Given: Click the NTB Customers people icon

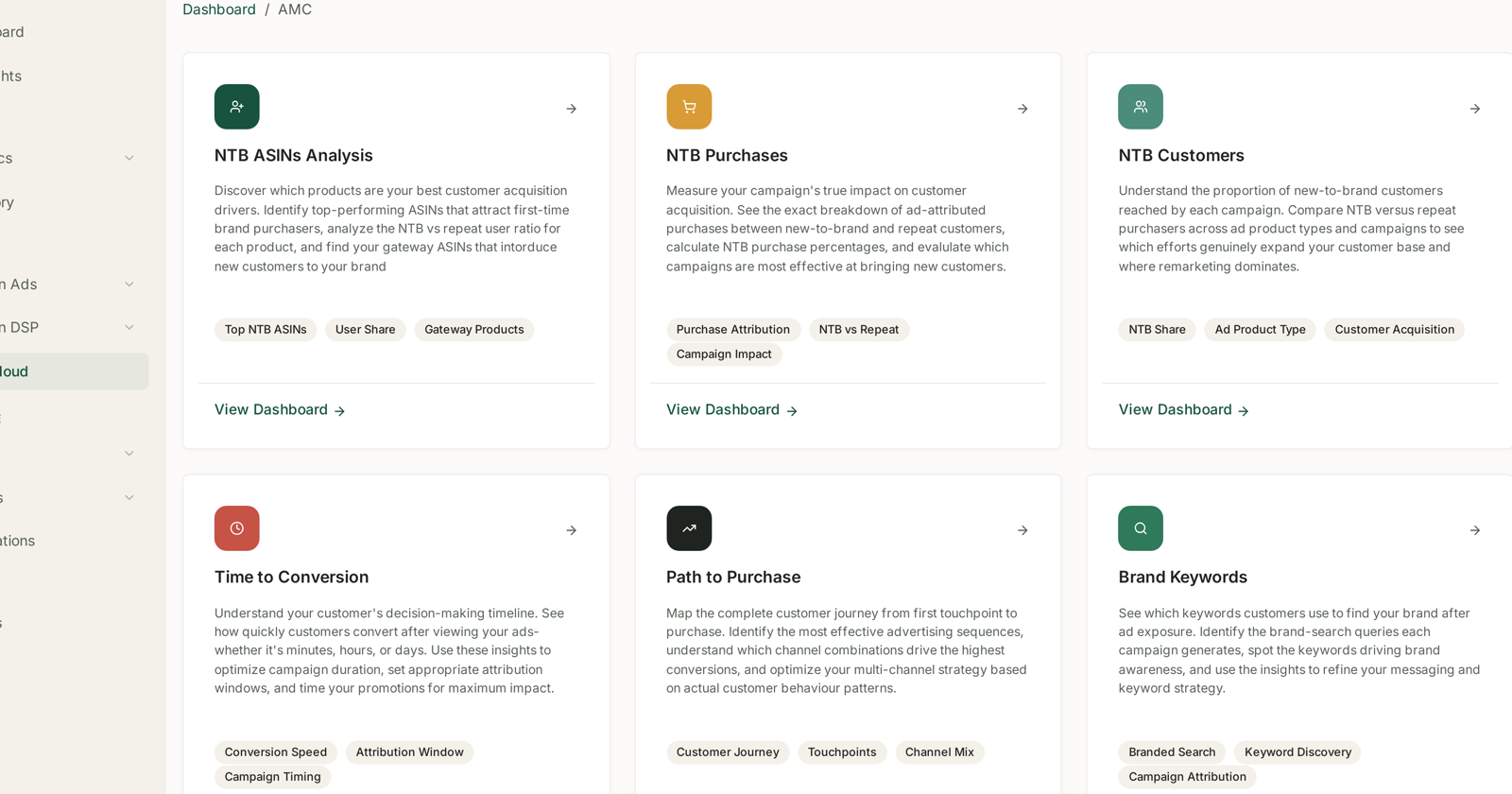Looking at the screenshot, I should tap(1141, 107).
